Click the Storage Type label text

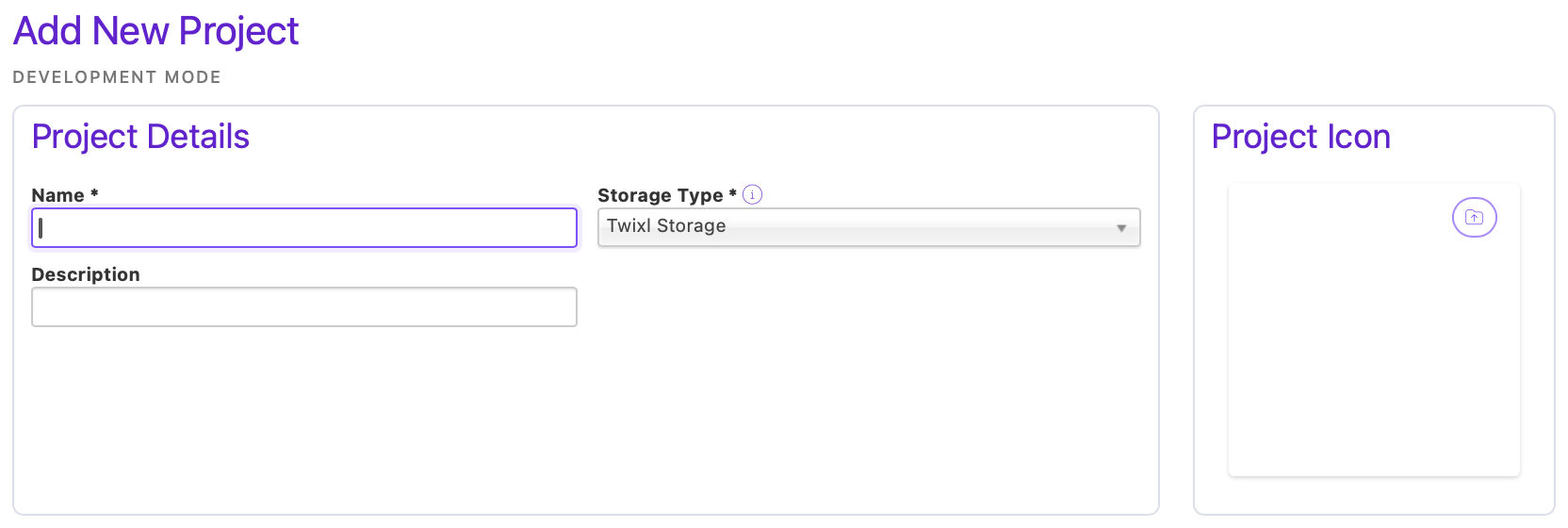660,195
